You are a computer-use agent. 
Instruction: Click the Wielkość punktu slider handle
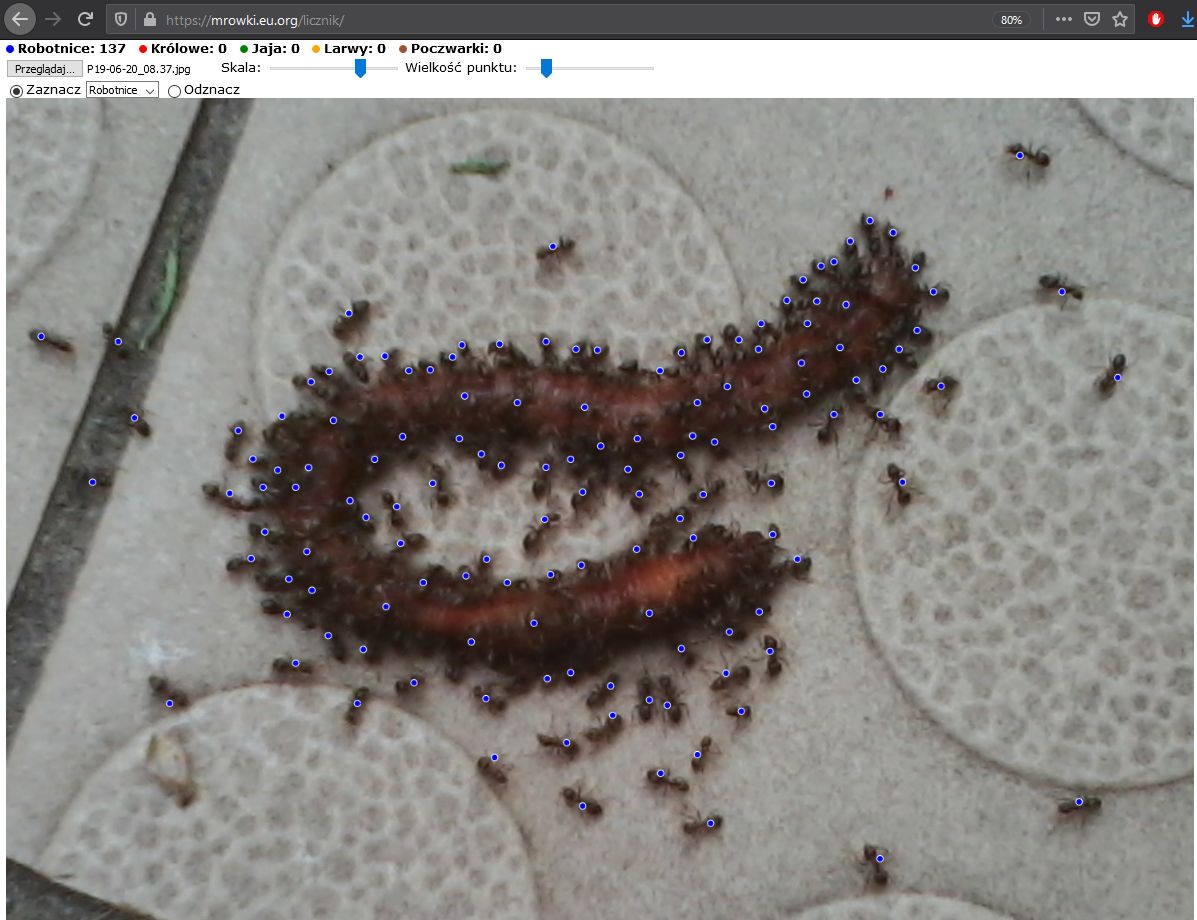[546, 68]
